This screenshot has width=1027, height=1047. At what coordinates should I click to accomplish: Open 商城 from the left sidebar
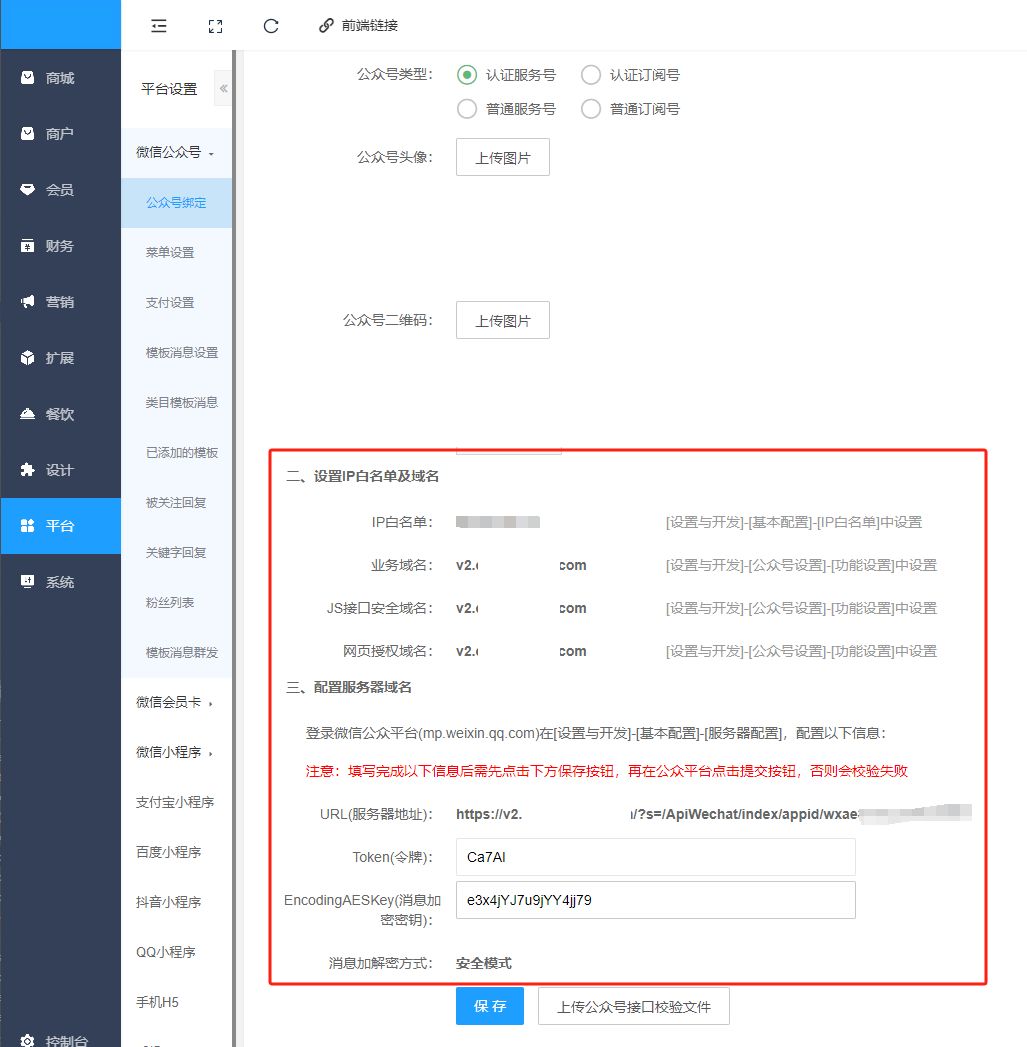click(60, 78)
